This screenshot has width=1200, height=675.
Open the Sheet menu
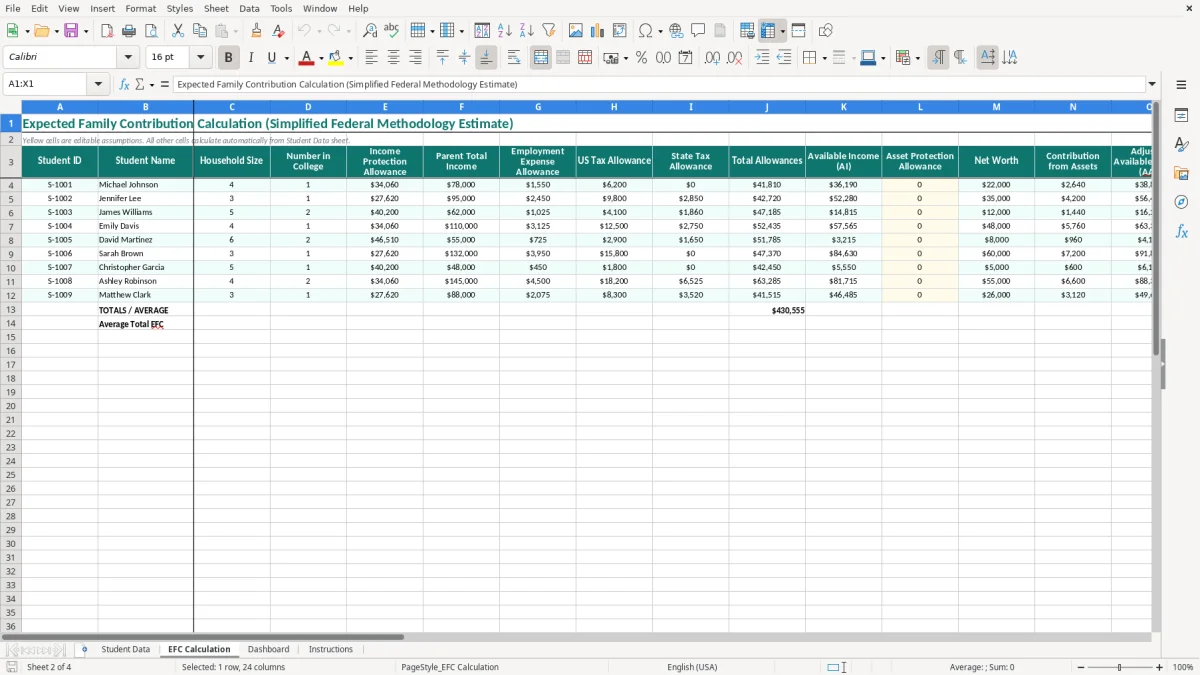coord(216,8)
